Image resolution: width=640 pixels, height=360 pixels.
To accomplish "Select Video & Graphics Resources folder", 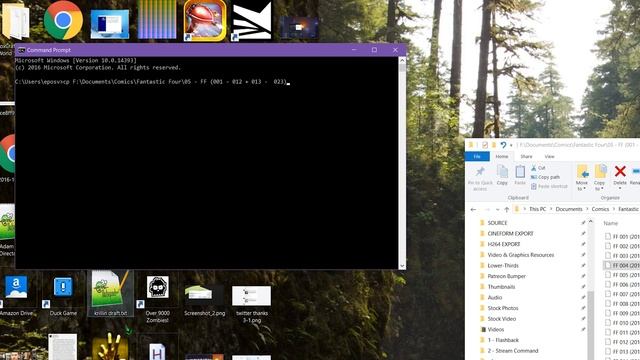I will (520, 255).
